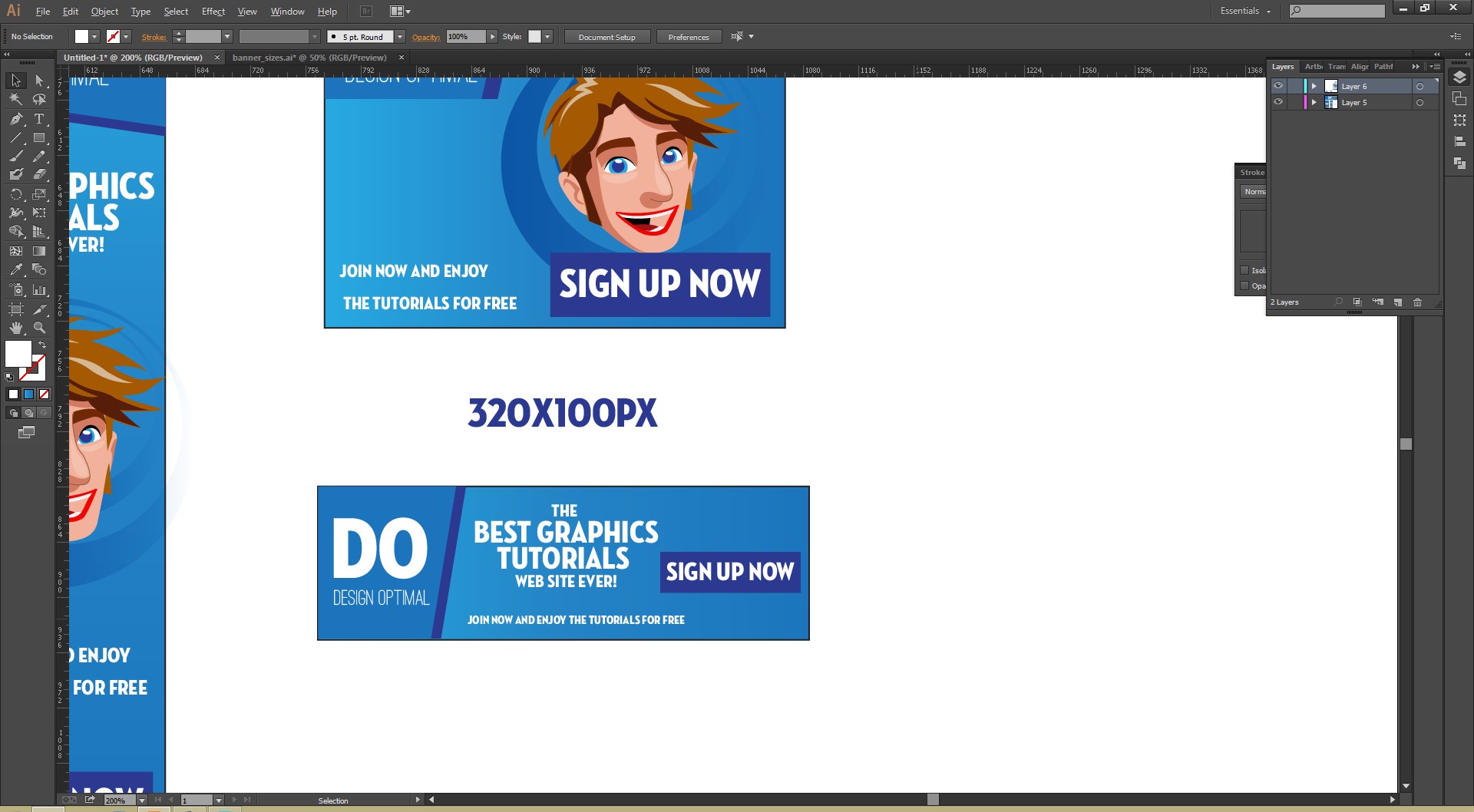This screenshot has width=1474, height=812.
Task: Choose the Column Graph tool
Action: coord(39,289)
